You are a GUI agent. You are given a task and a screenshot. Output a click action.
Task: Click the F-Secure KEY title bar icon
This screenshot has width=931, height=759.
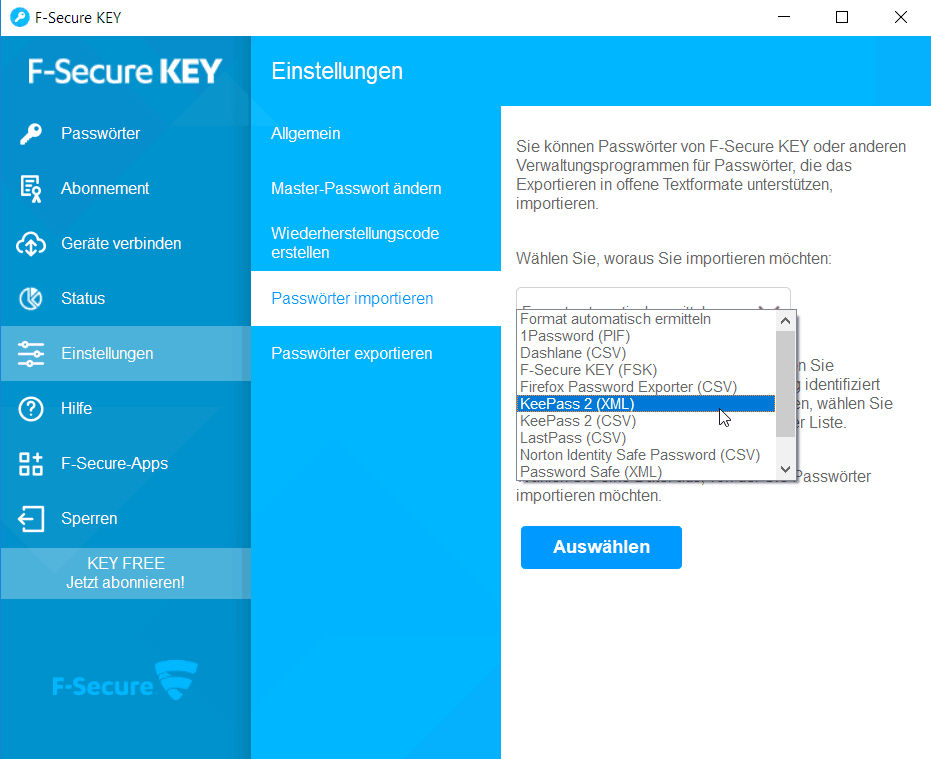[x=20, y=17]
